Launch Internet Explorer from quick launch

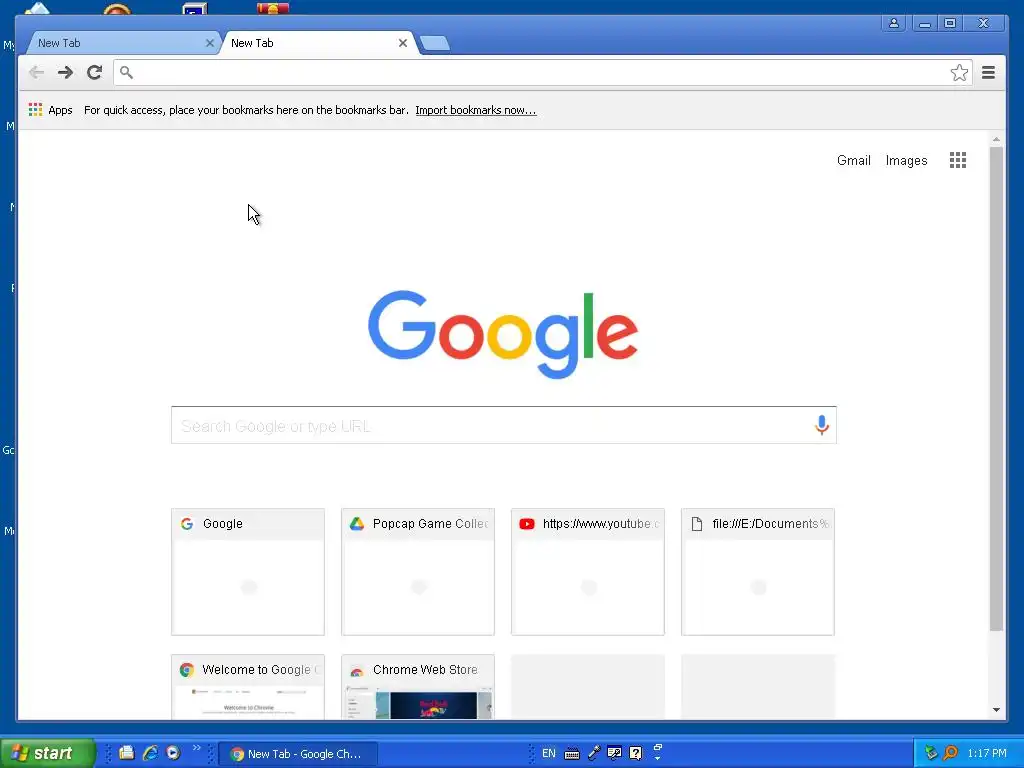pyautogui.click(x=150, y=753)
